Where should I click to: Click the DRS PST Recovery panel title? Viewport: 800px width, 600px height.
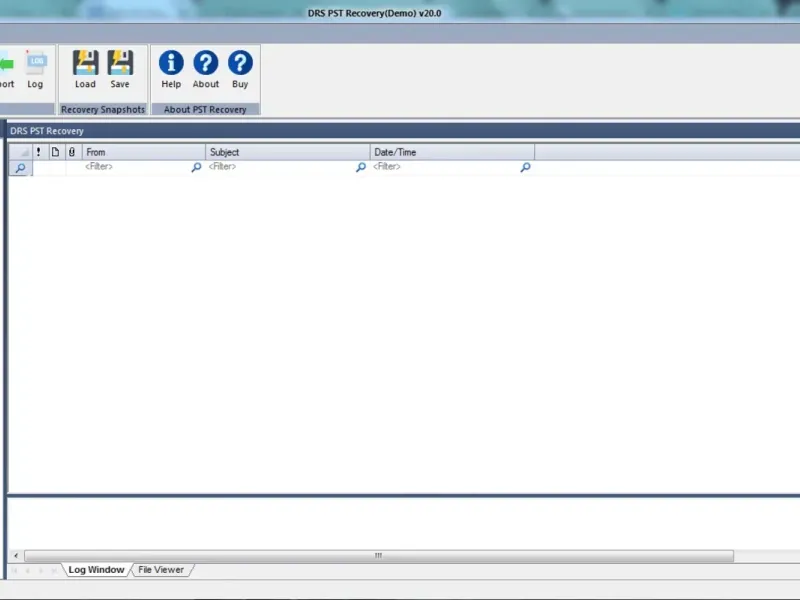click(x=47, y=131)
